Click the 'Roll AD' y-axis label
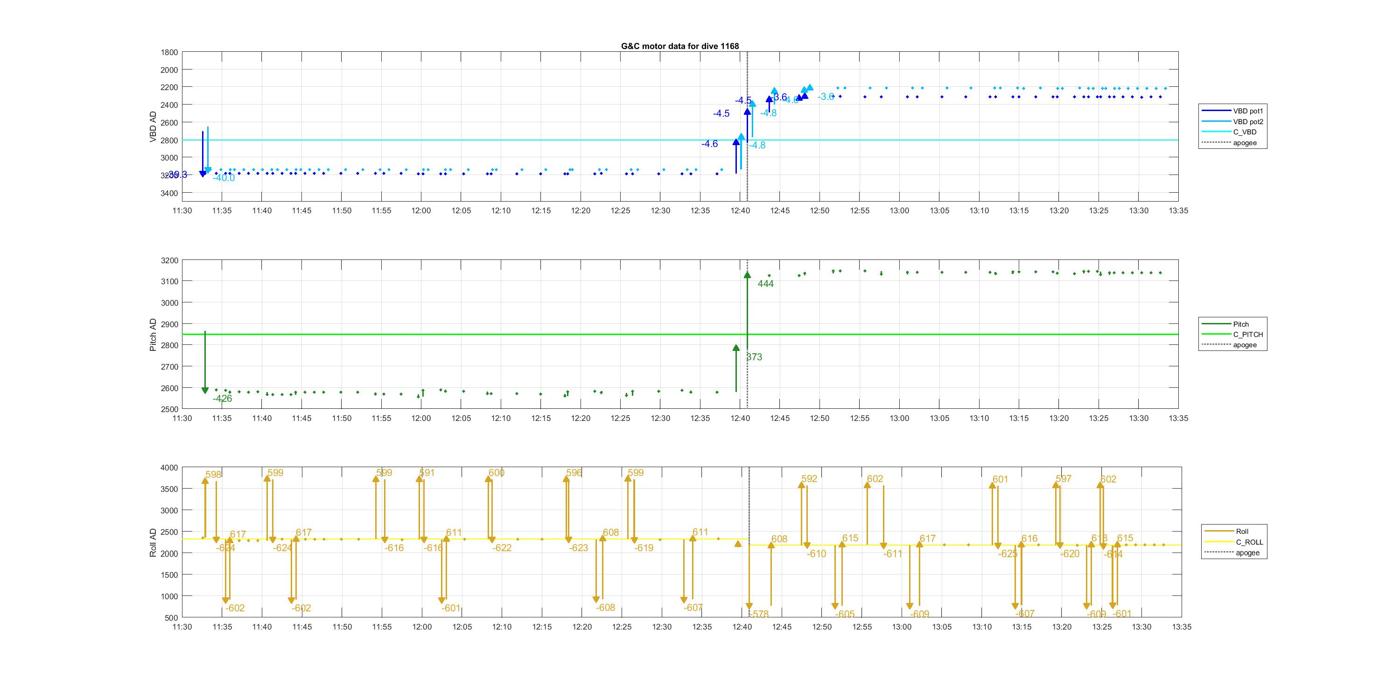The width and height of the screenshot is (1400, 693). [x=154, y=542]
